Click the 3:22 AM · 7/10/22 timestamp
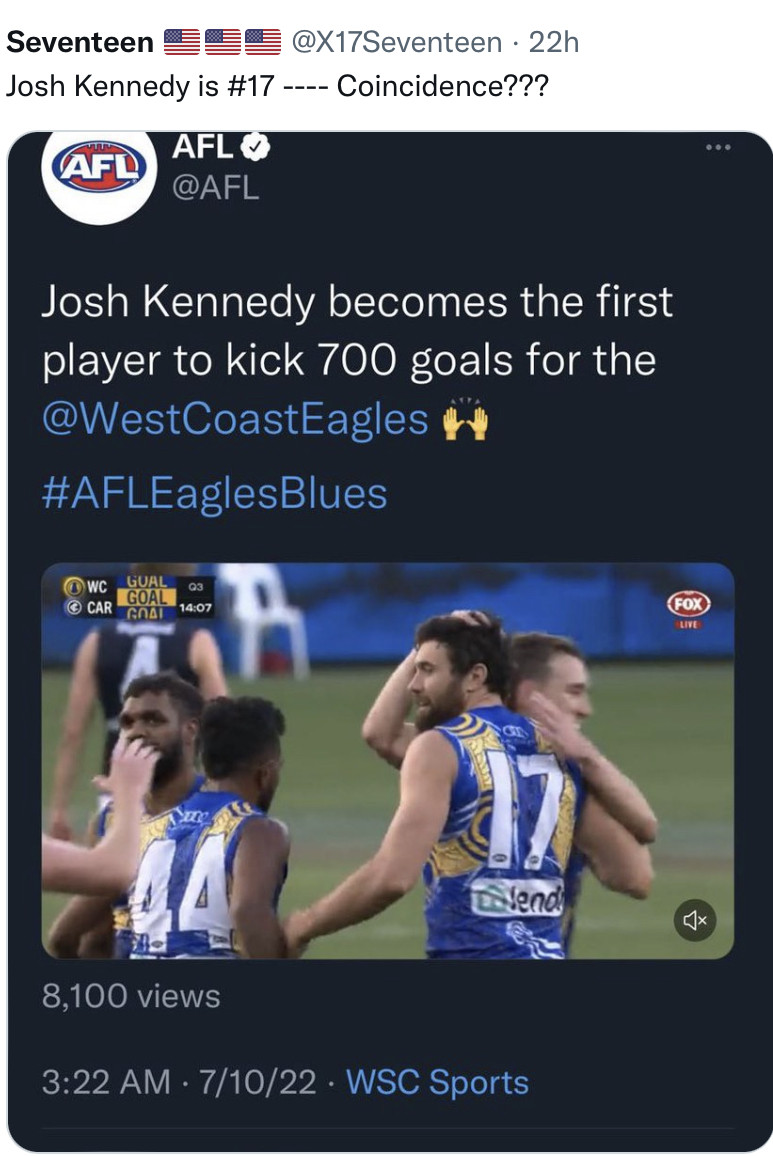The image size is (773, 1156). click(x=179, y=1082)
